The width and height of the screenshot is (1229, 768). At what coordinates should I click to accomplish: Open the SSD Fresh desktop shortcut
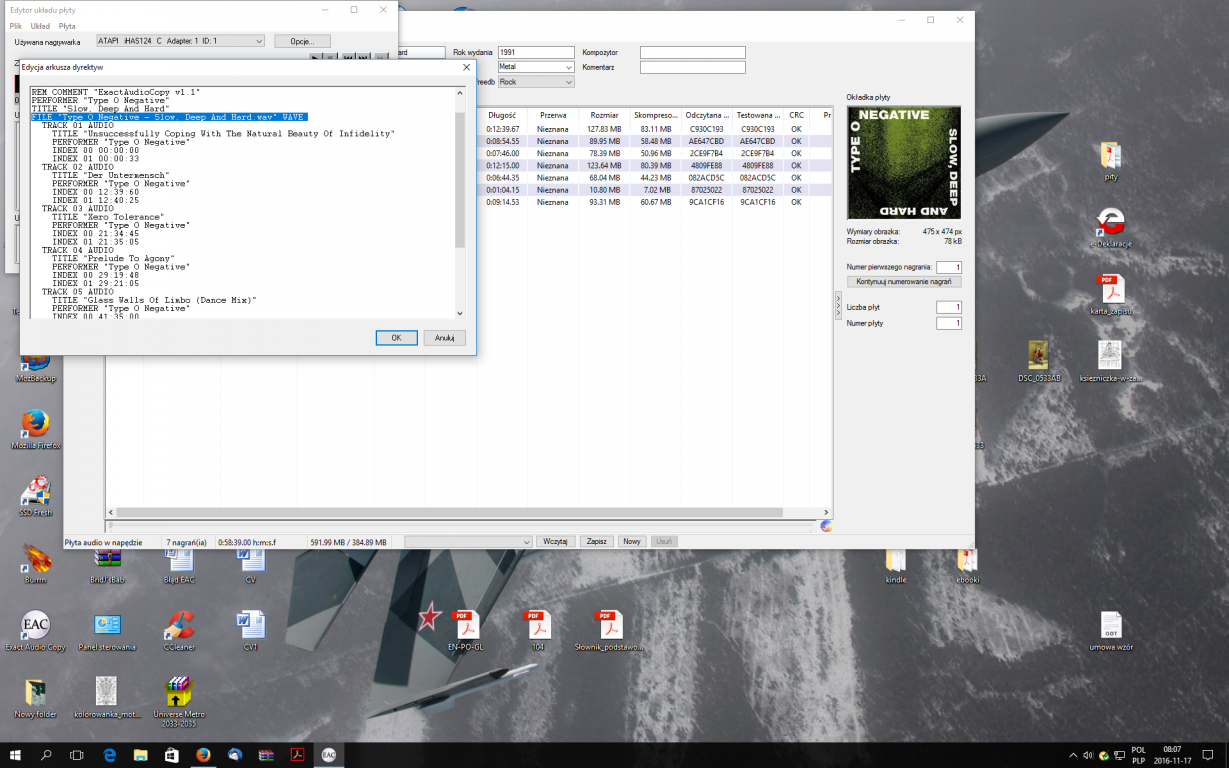click(x=35, y=496)
